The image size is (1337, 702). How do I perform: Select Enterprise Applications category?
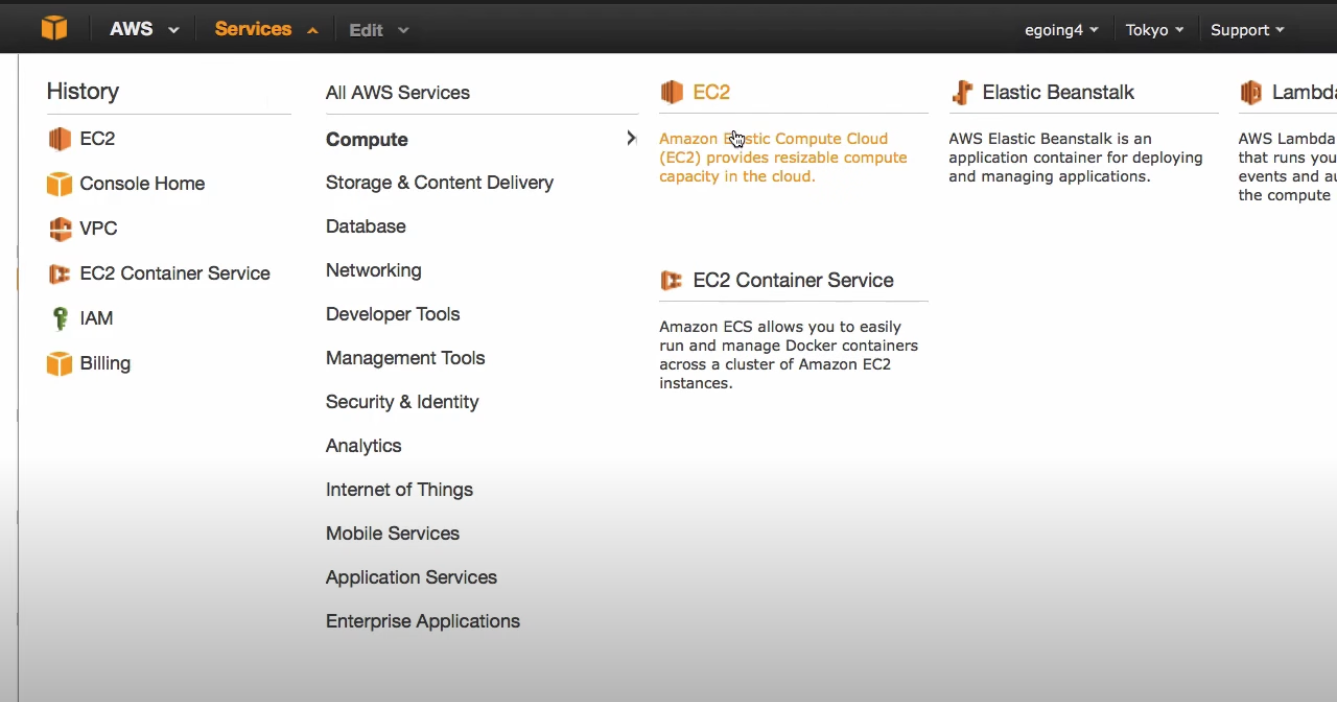coord(423,622)
